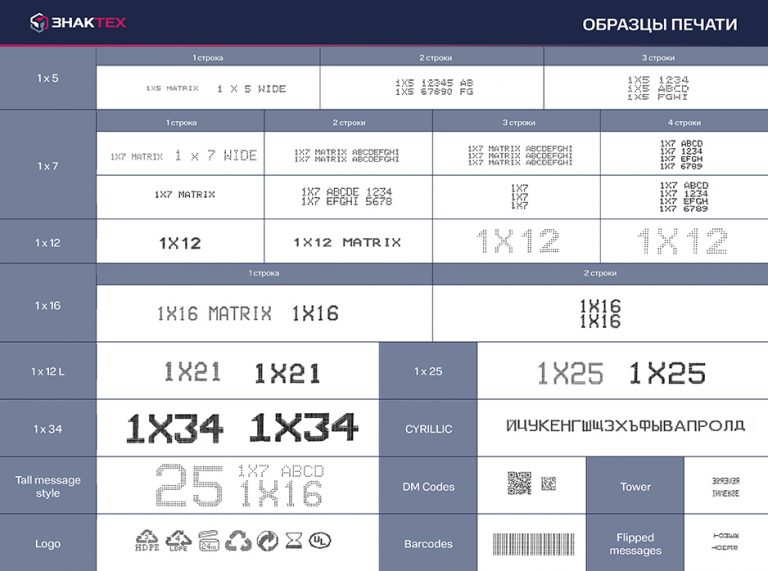Select the DM Codes label cell
This screenshot has height=571, width=768.
point(428,487)
